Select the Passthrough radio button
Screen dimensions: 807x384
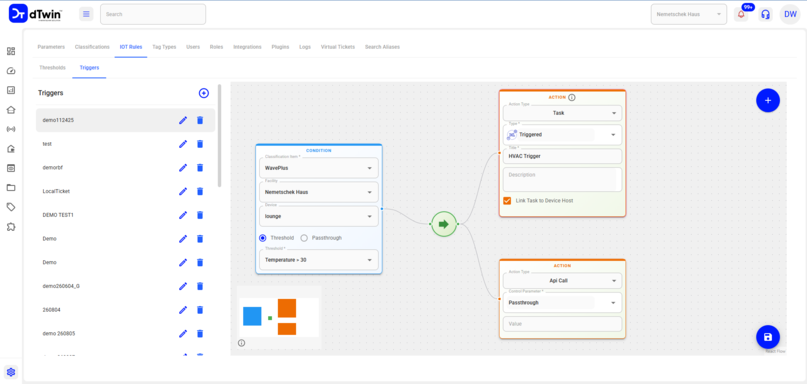coord(304,238)
